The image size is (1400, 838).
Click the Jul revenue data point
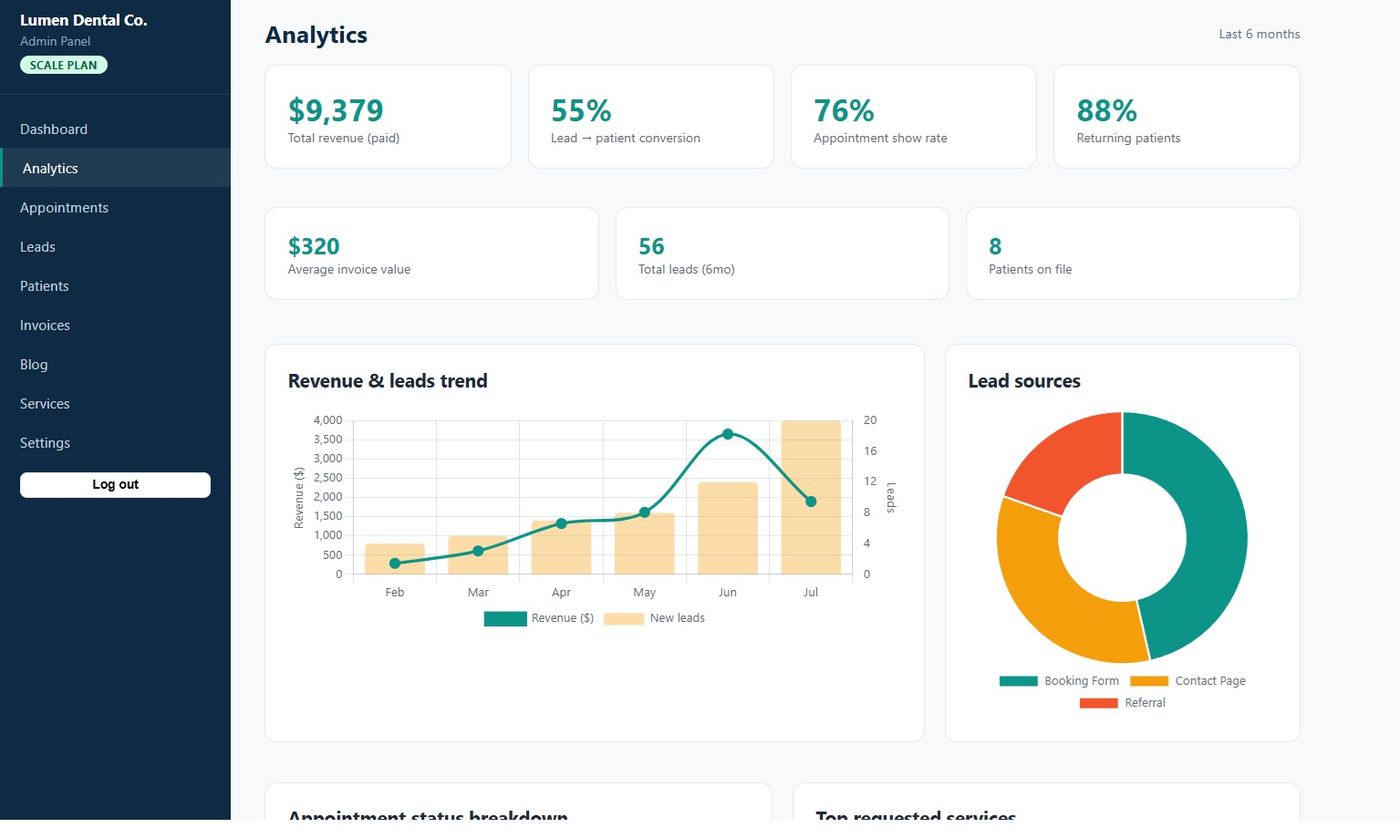point(811,502)
